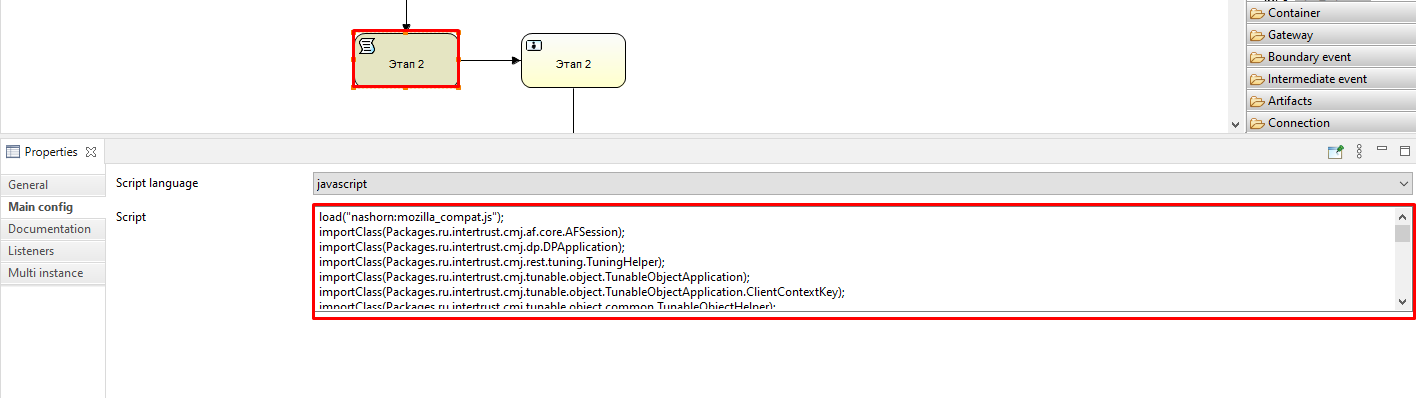Minimize the Properties panel
Viewport: 1416px width, 398px height.
tap(1383, 150)
